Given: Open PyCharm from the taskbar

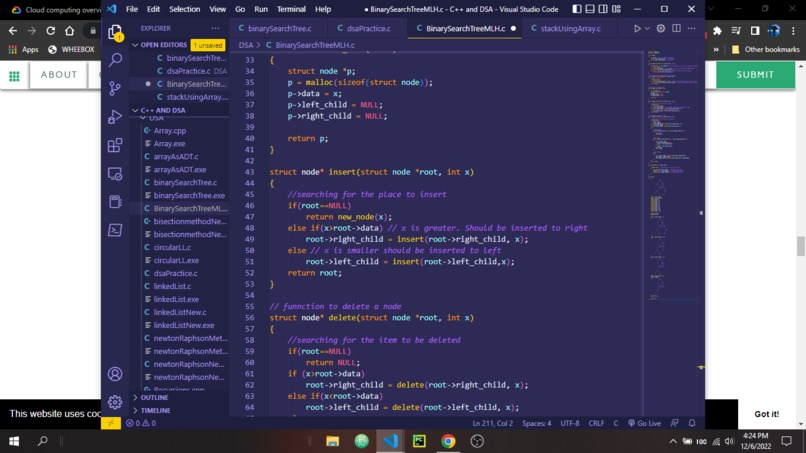Looking at the screenshot, I should pos(419,441).
